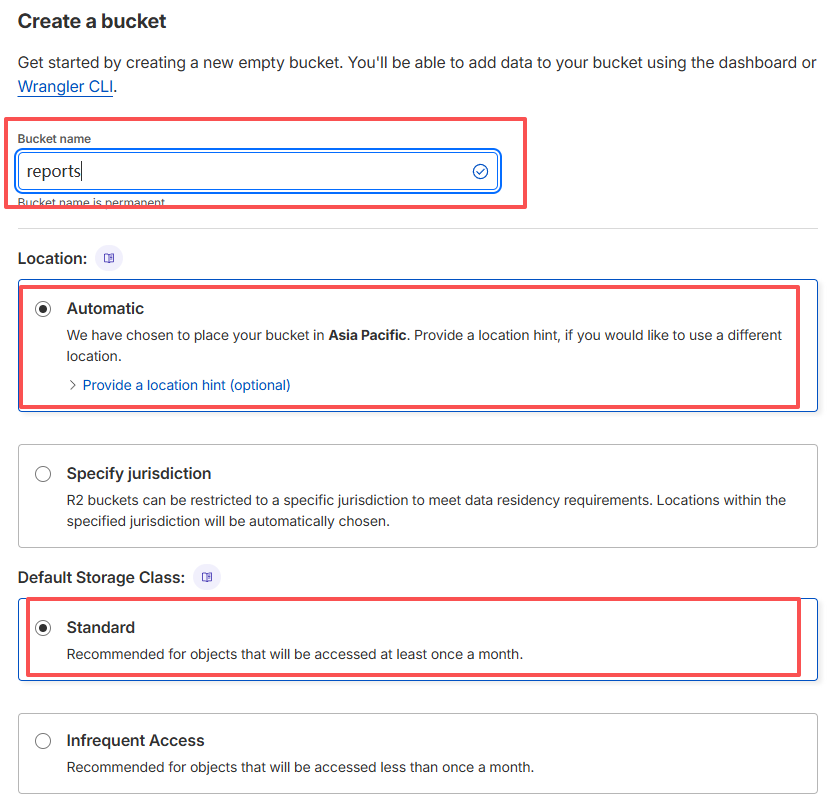Click the Default Storage Class: label

click(x=101, y=577)
